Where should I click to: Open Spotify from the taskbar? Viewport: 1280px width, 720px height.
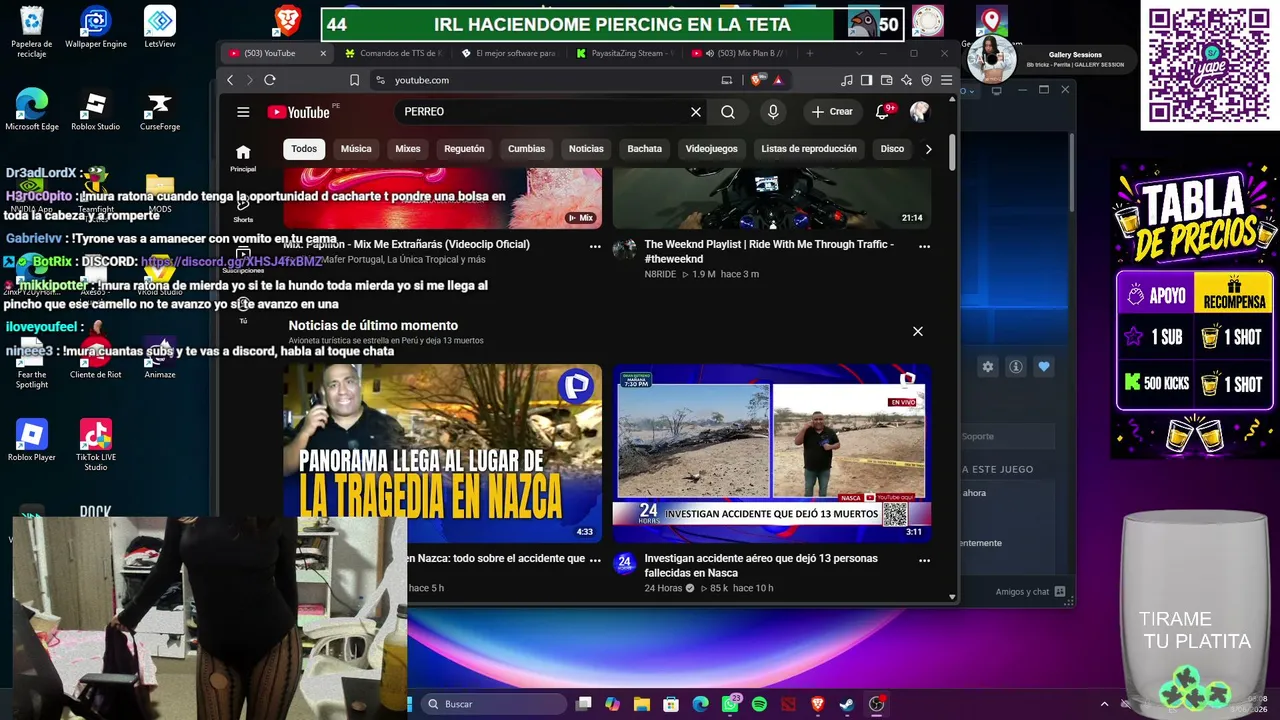point(759,704)
